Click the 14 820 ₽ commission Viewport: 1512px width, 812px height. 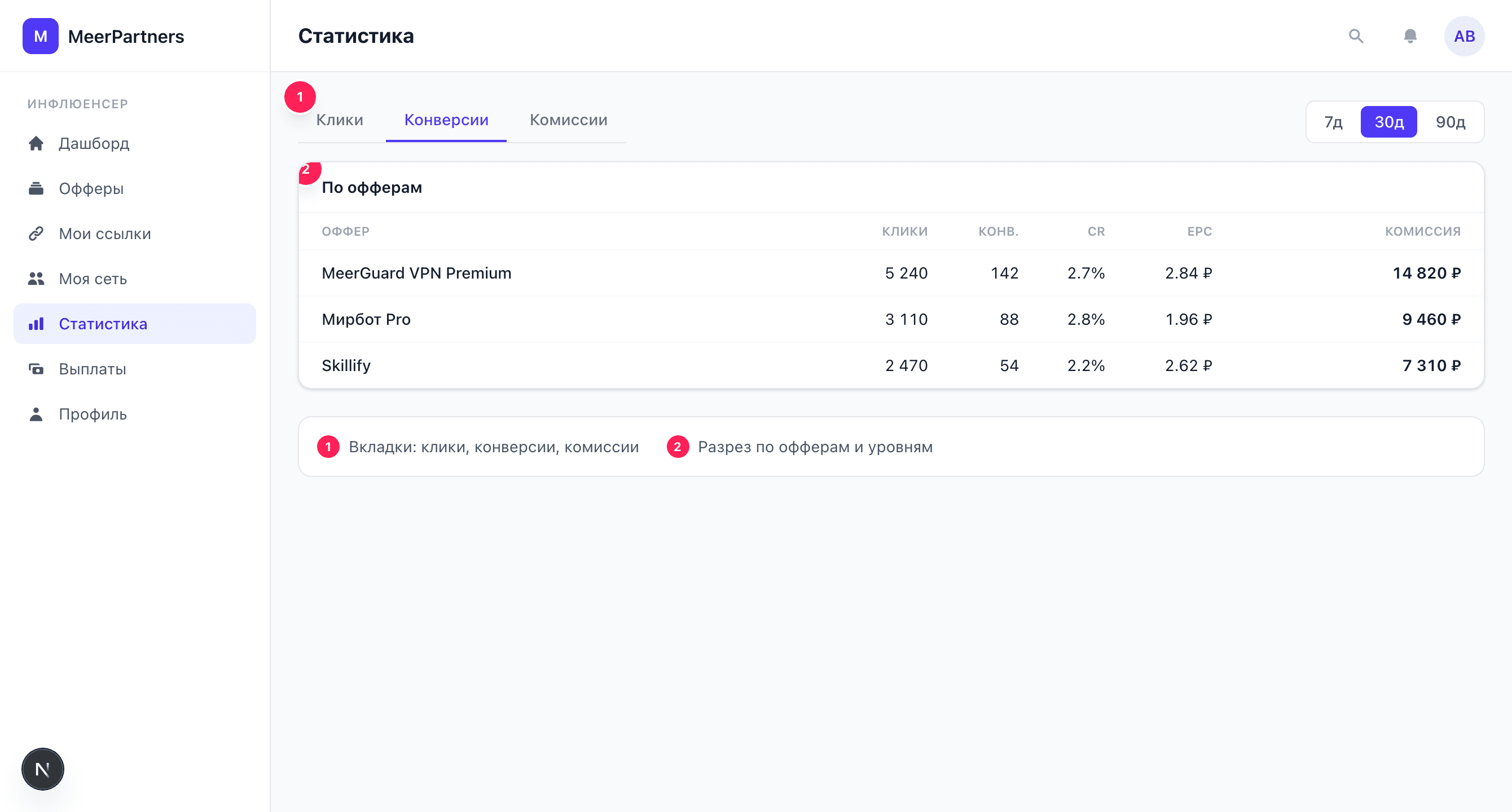pos(1427,273)
